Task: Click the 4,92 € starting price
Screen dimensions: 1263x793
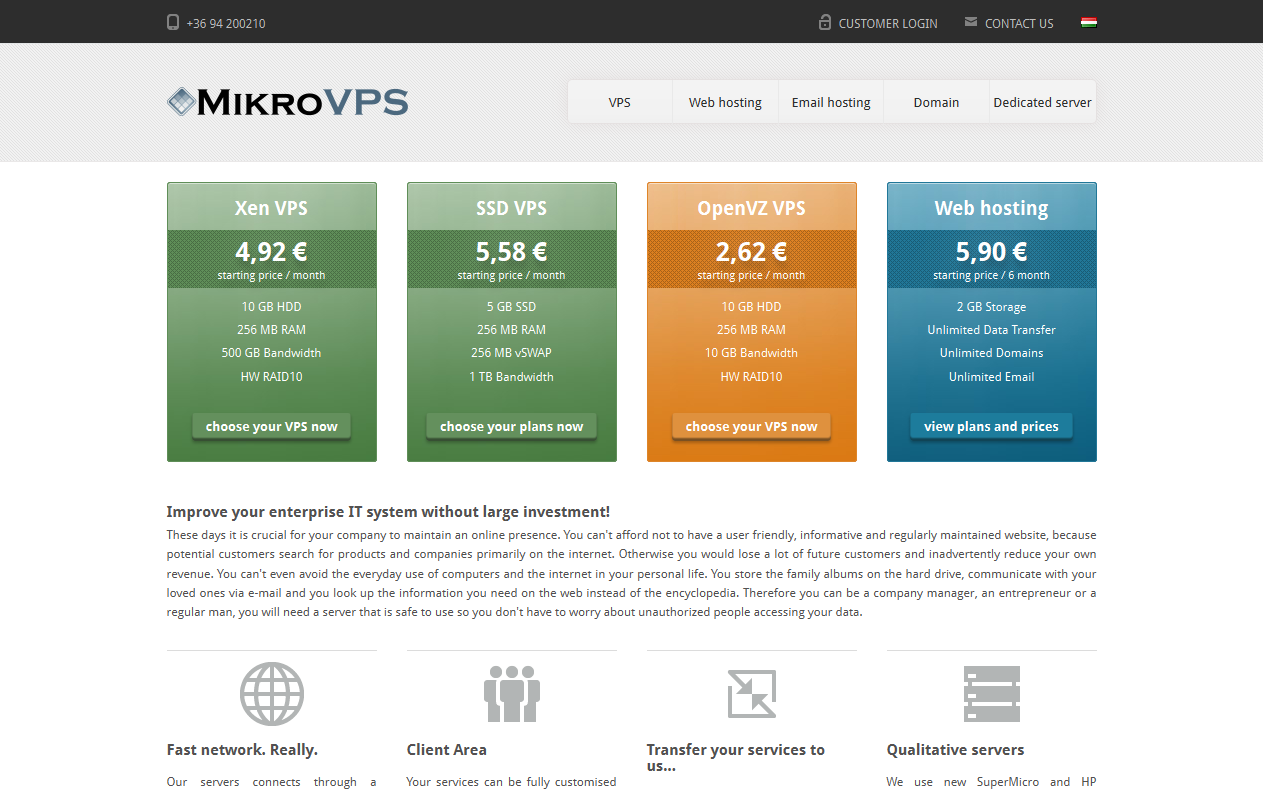Action: (x=272, y=251)
